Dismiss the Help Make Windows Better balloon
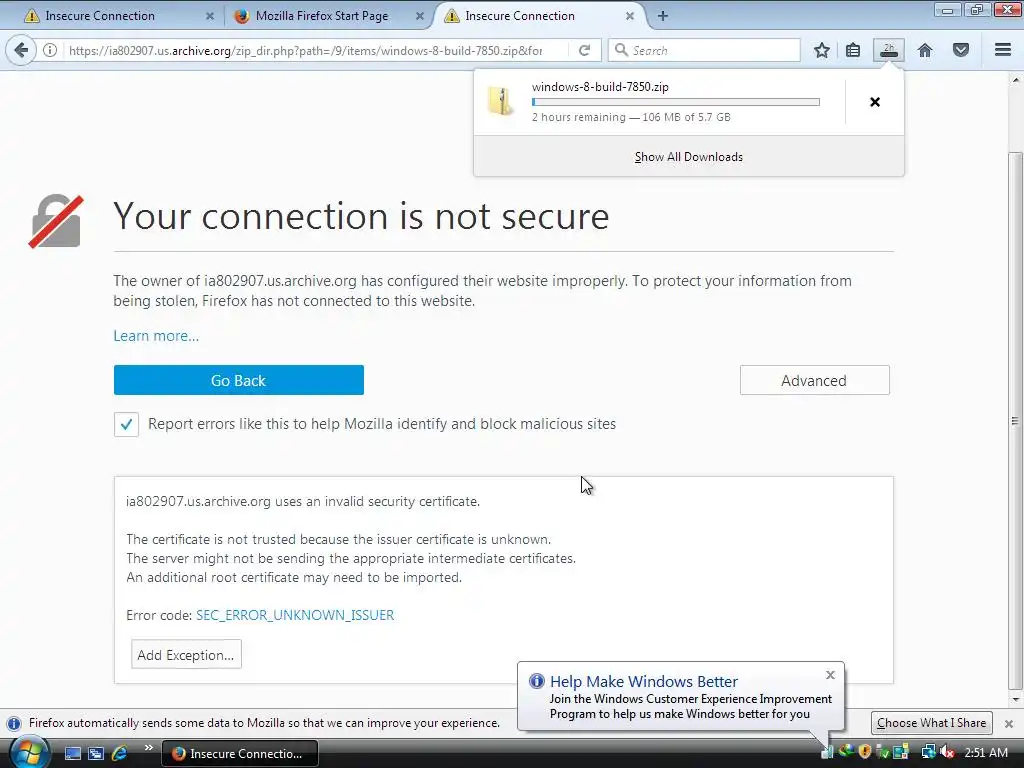Viewport: 1024px width, 768px height. [830, 675]
